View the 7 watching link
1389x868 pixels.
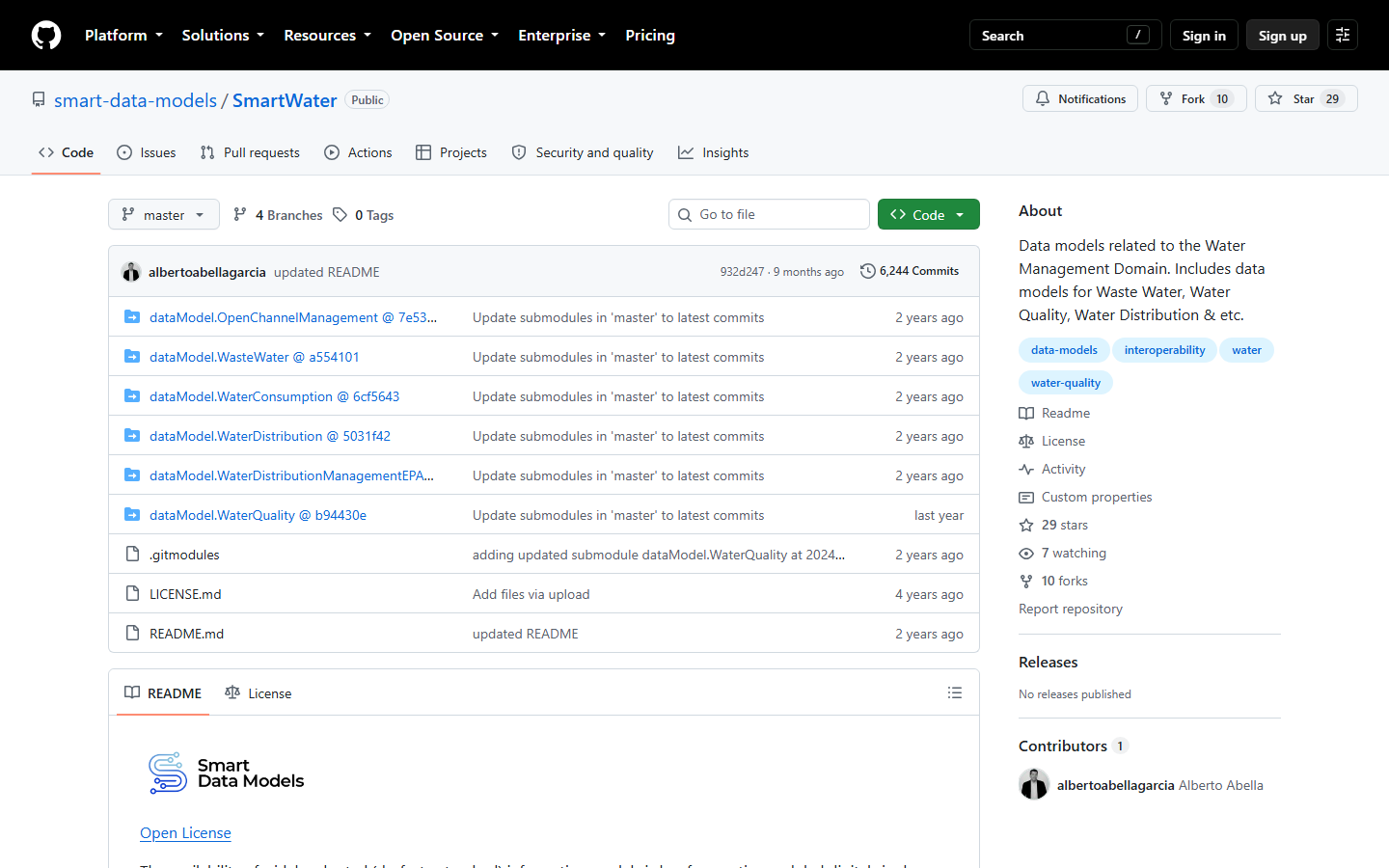1063,553
